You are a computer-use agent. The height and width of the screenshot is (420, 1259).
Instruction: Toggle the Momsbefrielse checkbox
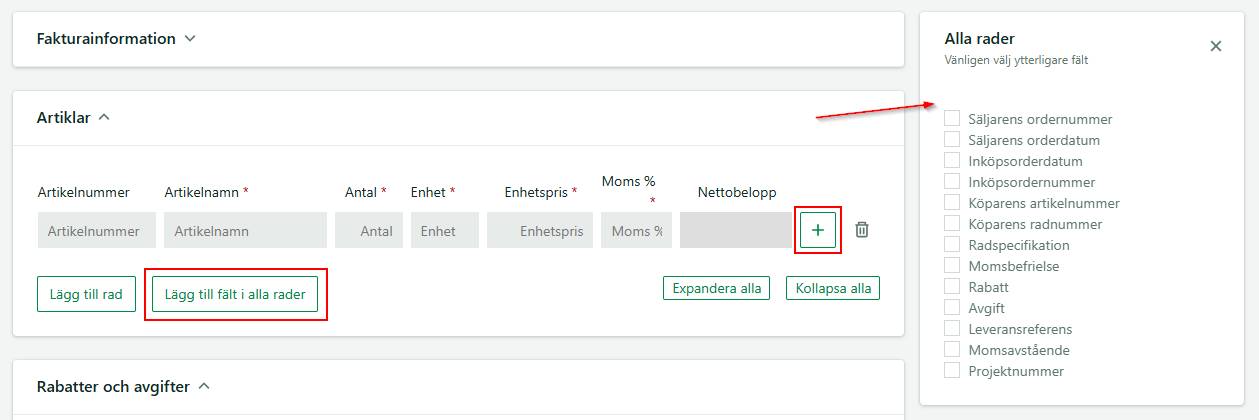pos(952,266)
